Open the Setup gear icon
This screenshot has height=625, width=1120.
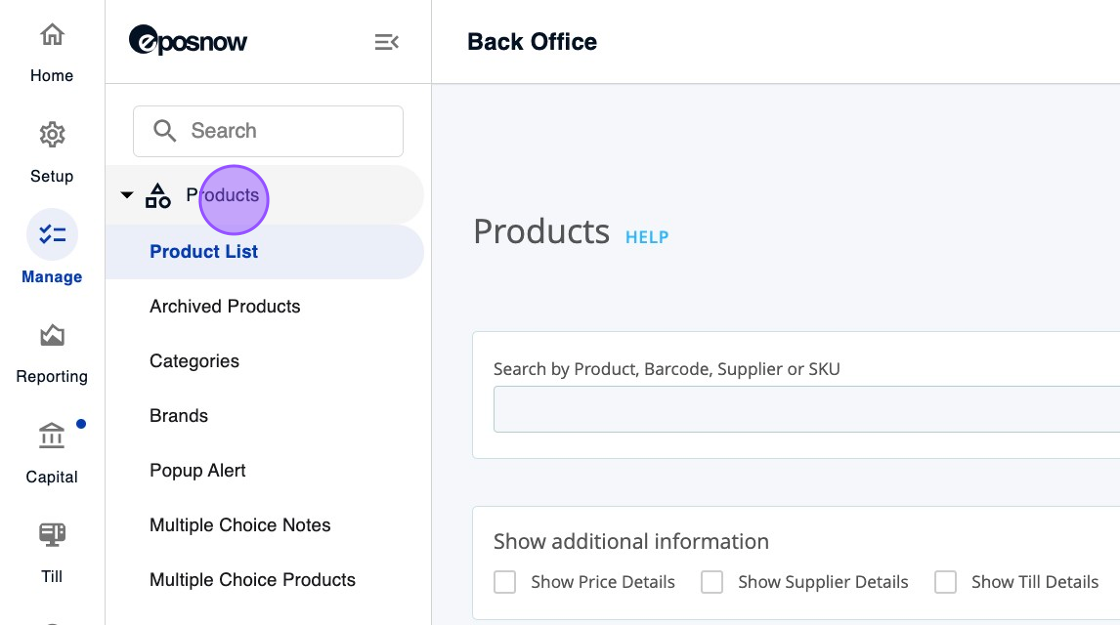pos(52,135)
